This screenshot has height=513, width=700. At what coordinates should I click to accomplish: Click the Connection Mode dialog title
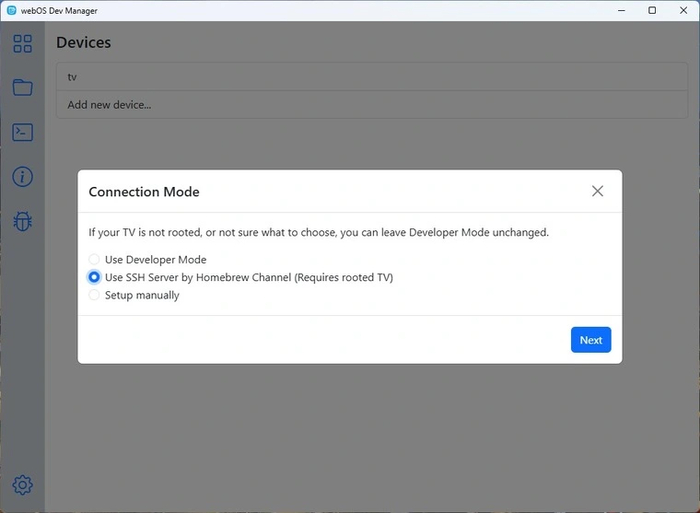144,192
